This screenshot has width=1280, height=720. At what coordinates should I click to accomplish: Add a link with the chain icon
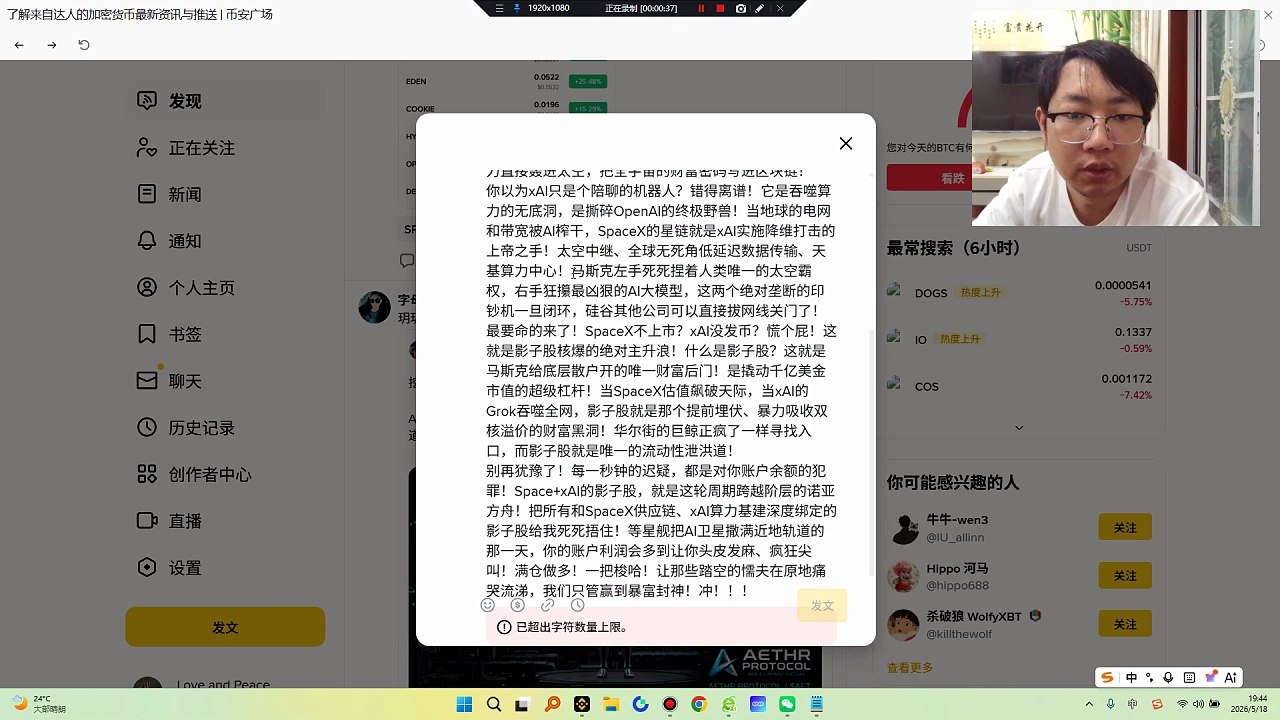click(x=547, y=605)
